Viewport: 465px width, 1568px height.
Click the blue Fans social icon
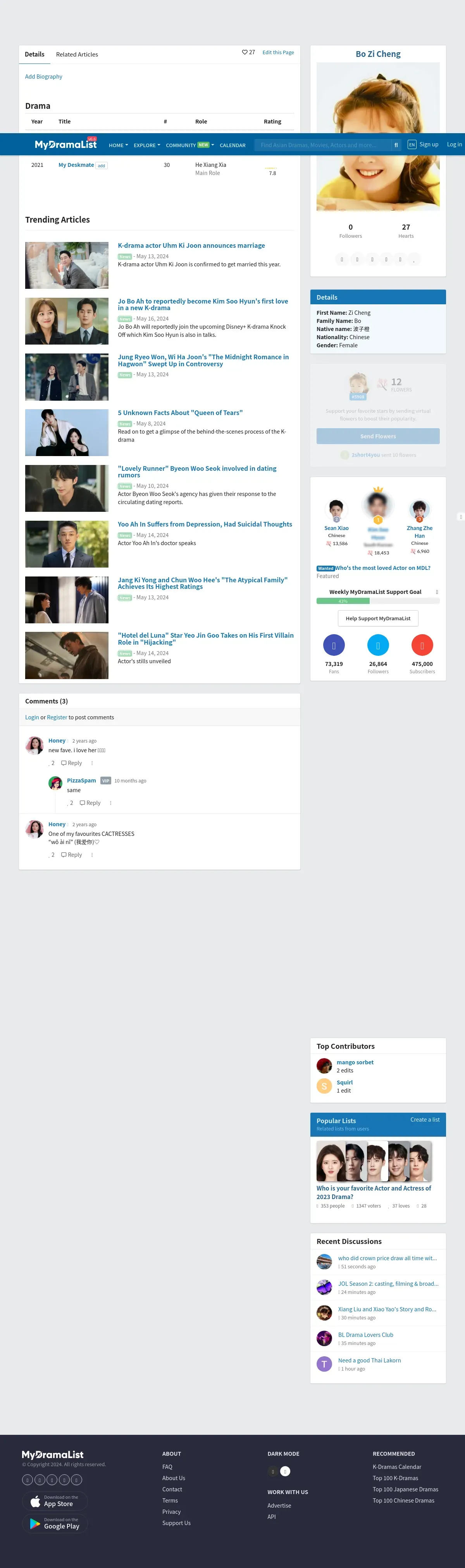334,645
